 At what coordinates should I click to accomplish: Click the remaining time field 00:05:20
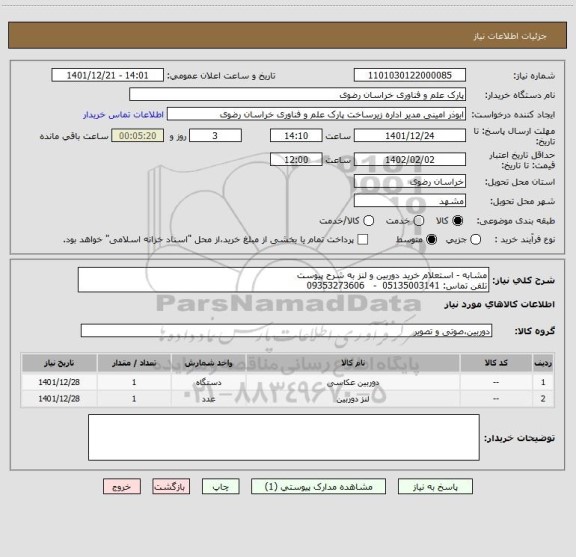[x=138, y=136]
